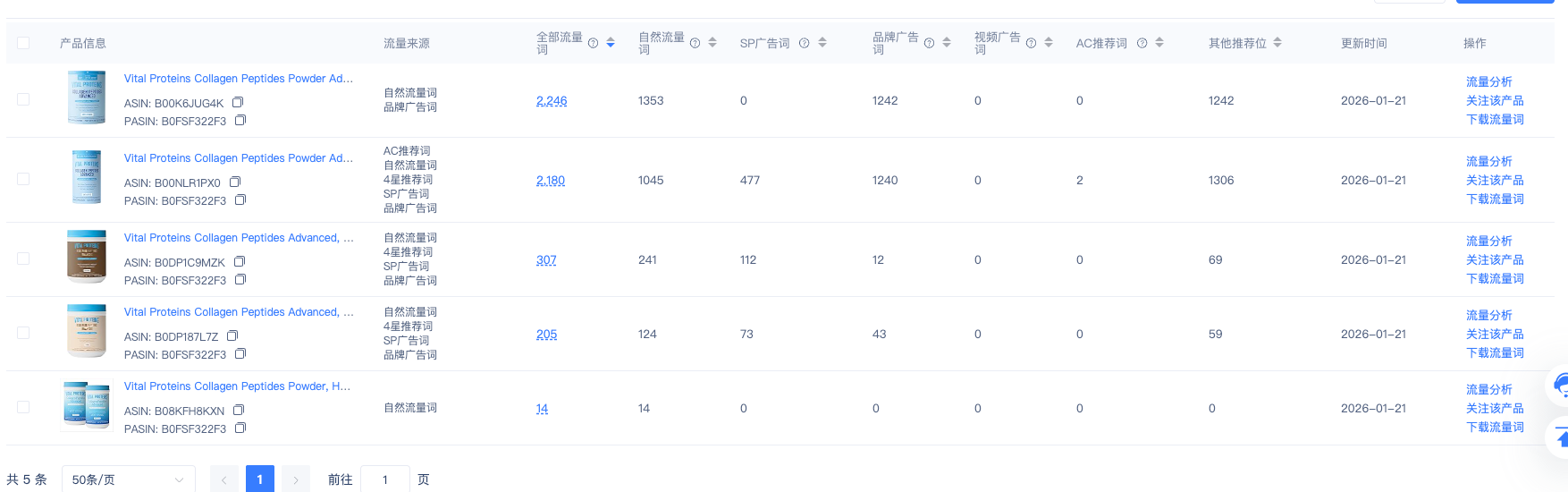The height and width of the screenshot is (492, 1568).
Task: Sort by 其他推荐位 using sort arrows
Action: (x=1277, y=43)
